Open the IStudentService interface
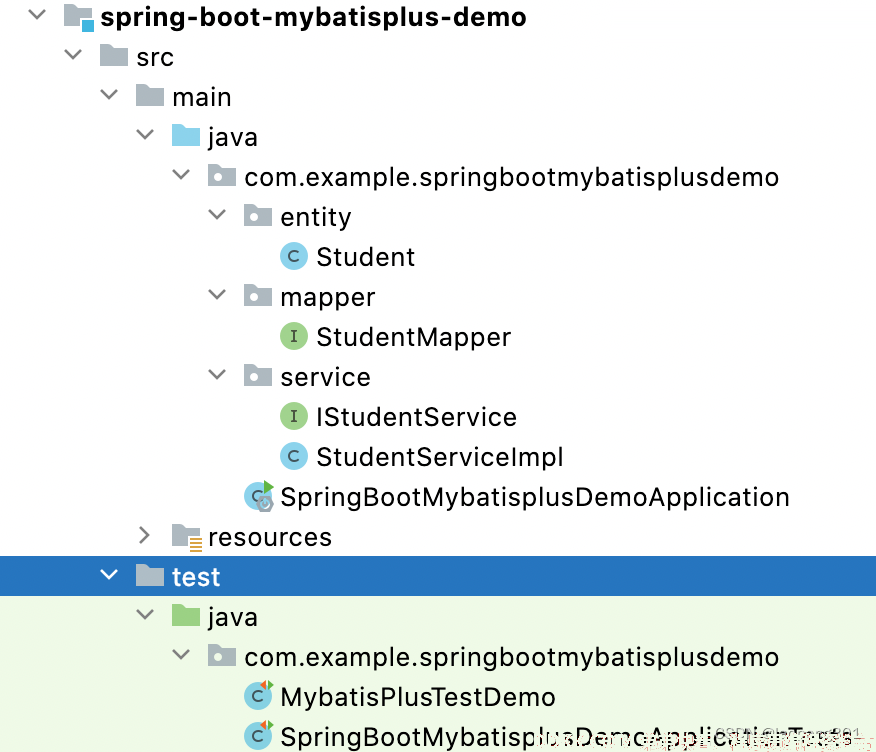Viewport: 876px width, 752px height. tap(416, 417)
